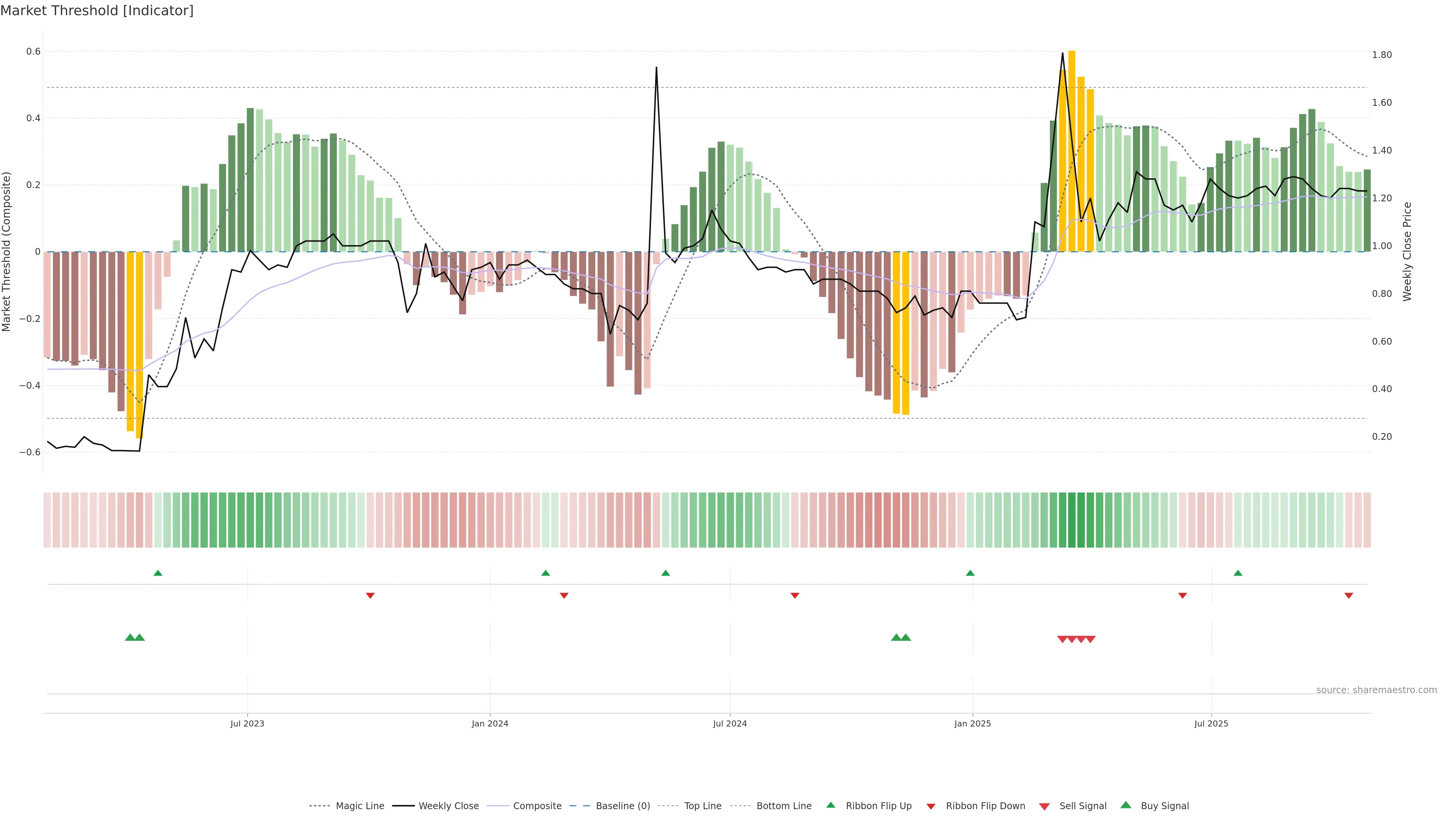Click the rightmost red Ribbon Flip Down marker
Image resolution: width=1456 pixels, height=819 pixels.
click(x=1349, y=595)
